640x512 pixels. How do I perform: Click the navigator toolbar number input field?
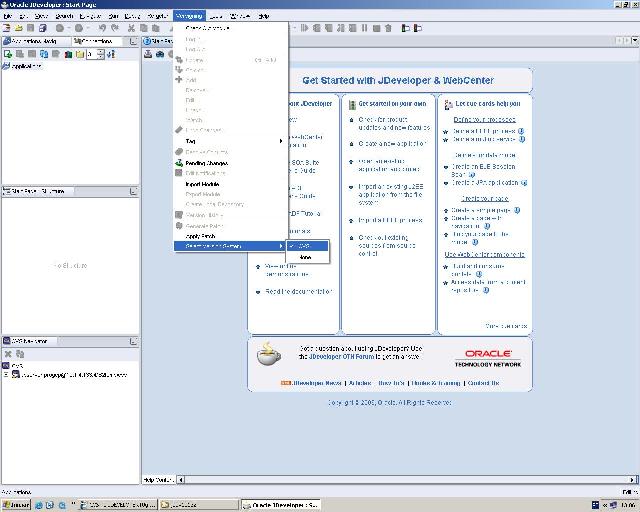point(92,54)
